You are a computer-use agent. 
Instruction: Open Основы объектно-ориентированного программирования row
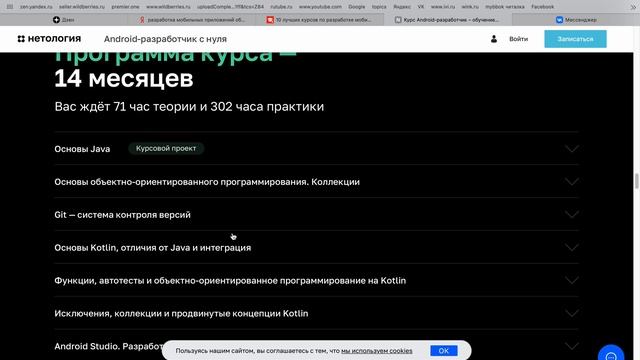[x=316, y=182]
